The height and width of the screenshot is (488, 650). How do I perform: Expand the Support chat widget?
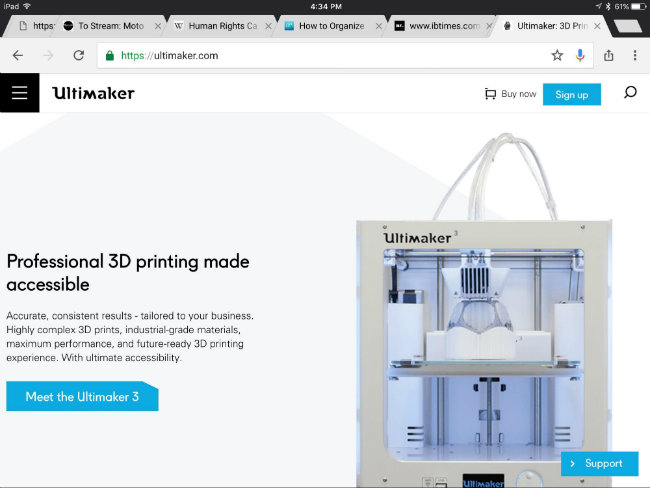[599, 464]
